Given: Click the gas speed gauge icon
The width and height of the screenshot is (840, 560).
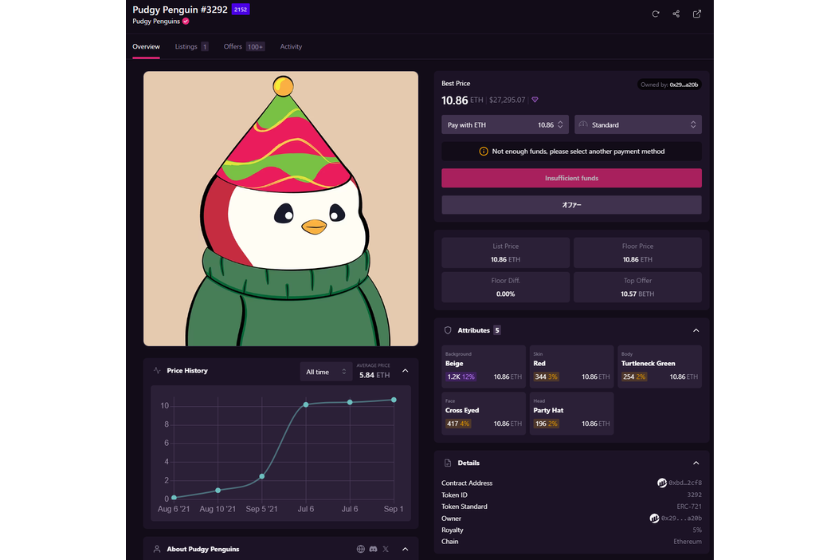Looking at the screenshot, I should point(583,125).
